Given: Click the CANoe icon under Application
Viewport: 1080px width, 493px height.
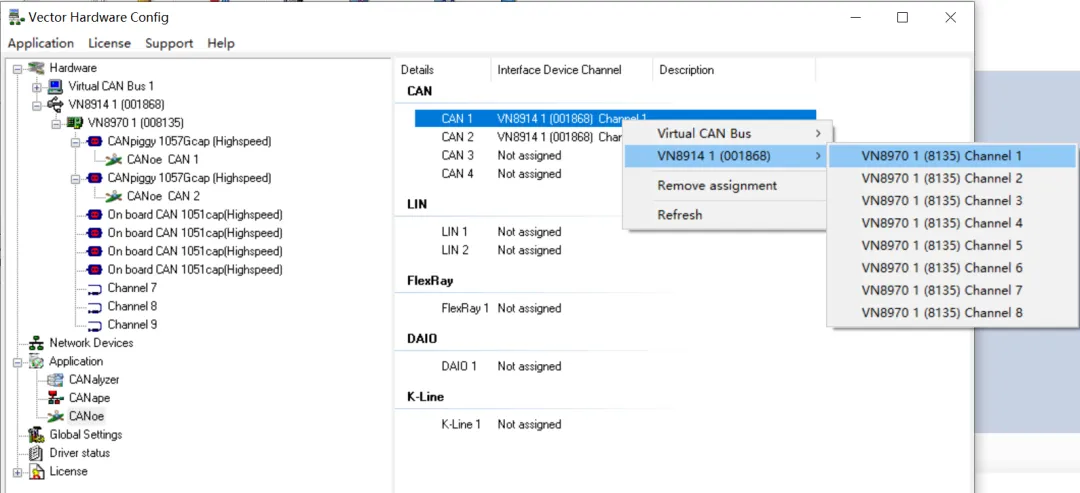Looking at the screenshot, I should pyautogui.click(x=56, y=416).
